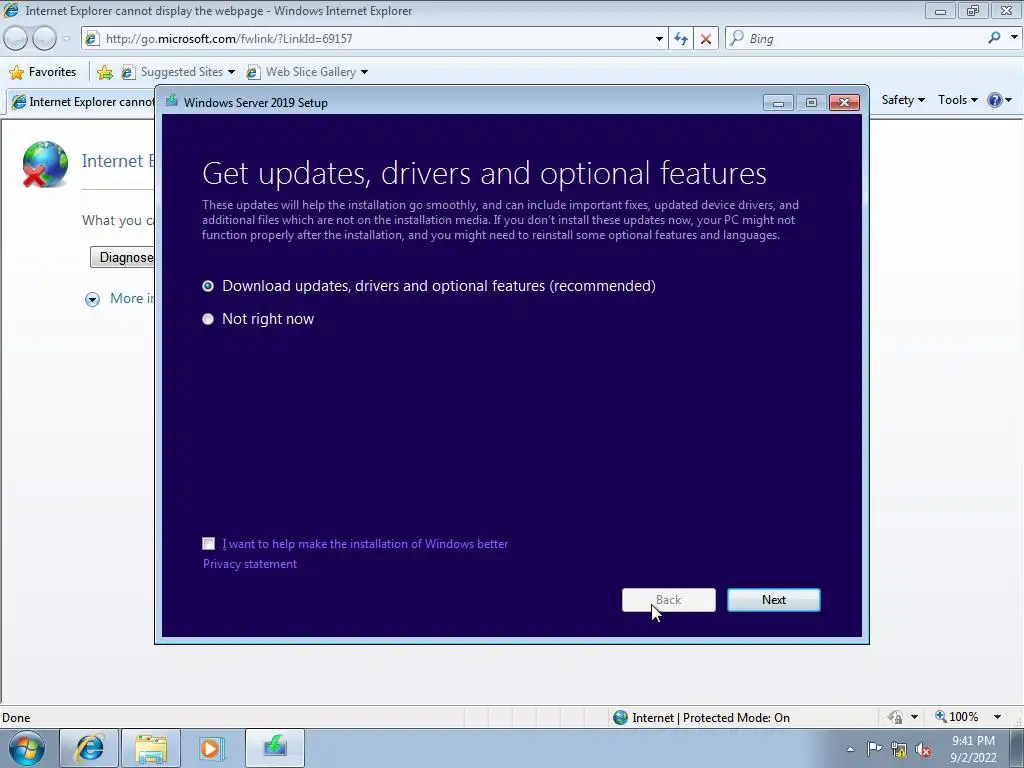Screen dimensions: 1024x768
Task: Click the Add to Favorites Bar icon
Action: click(x=104, y=72)
